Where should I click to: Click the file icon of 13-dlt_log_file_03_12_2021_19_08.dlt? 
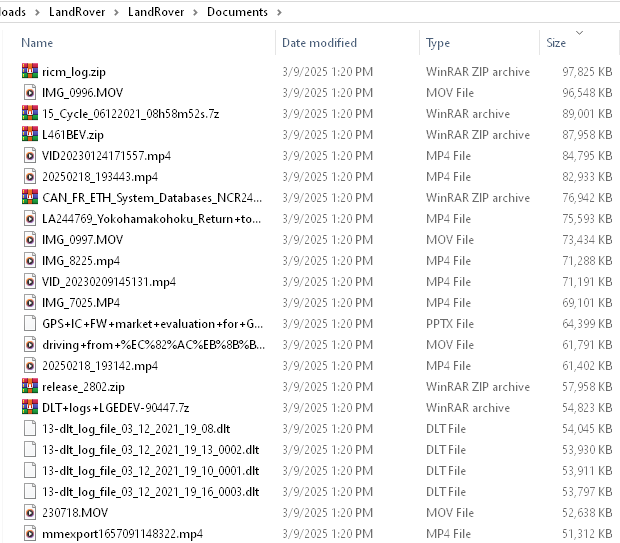tap(30, 428)
